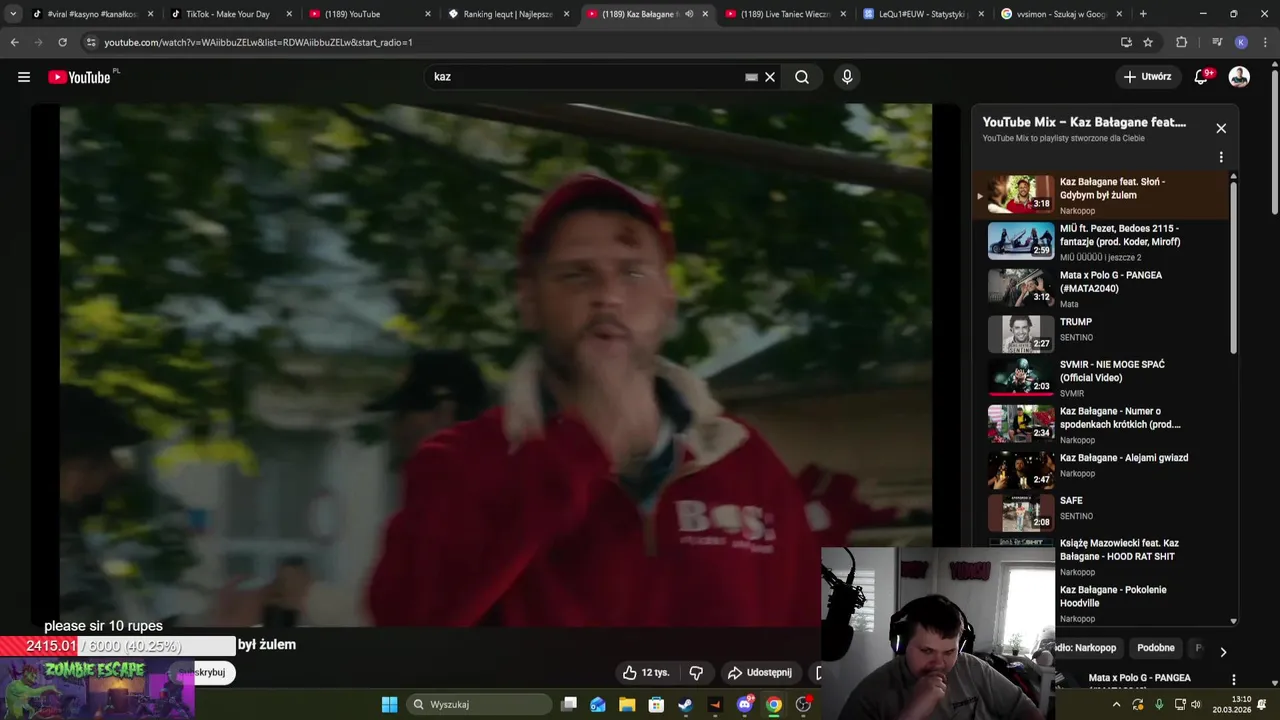Viewport: 1280px width, 720px height.
Task: Select Kaz Bałagane - Alejami gwiazd
Action: pos(1100,470)
